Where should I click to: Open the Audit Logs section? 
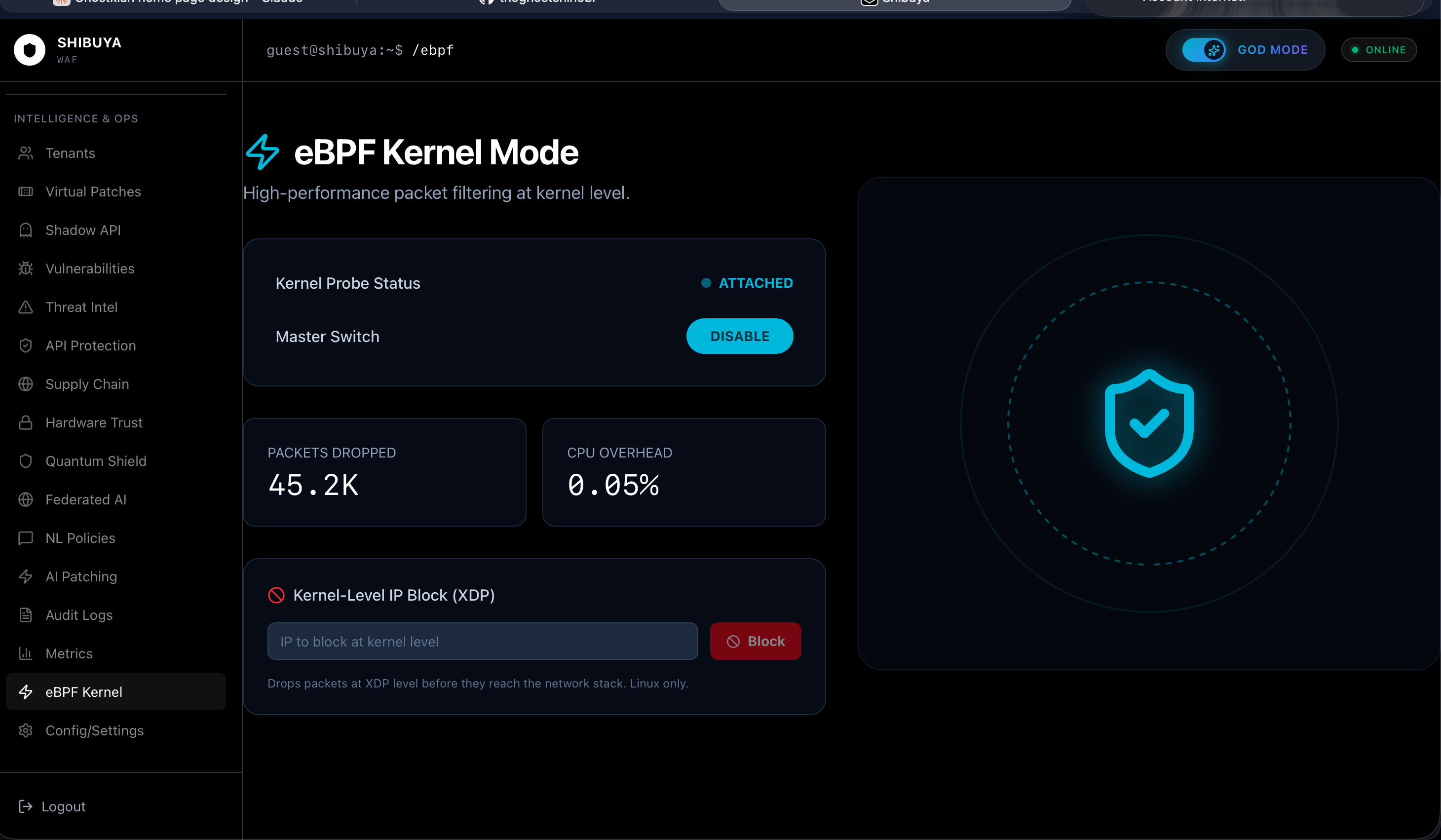[79, 615]
